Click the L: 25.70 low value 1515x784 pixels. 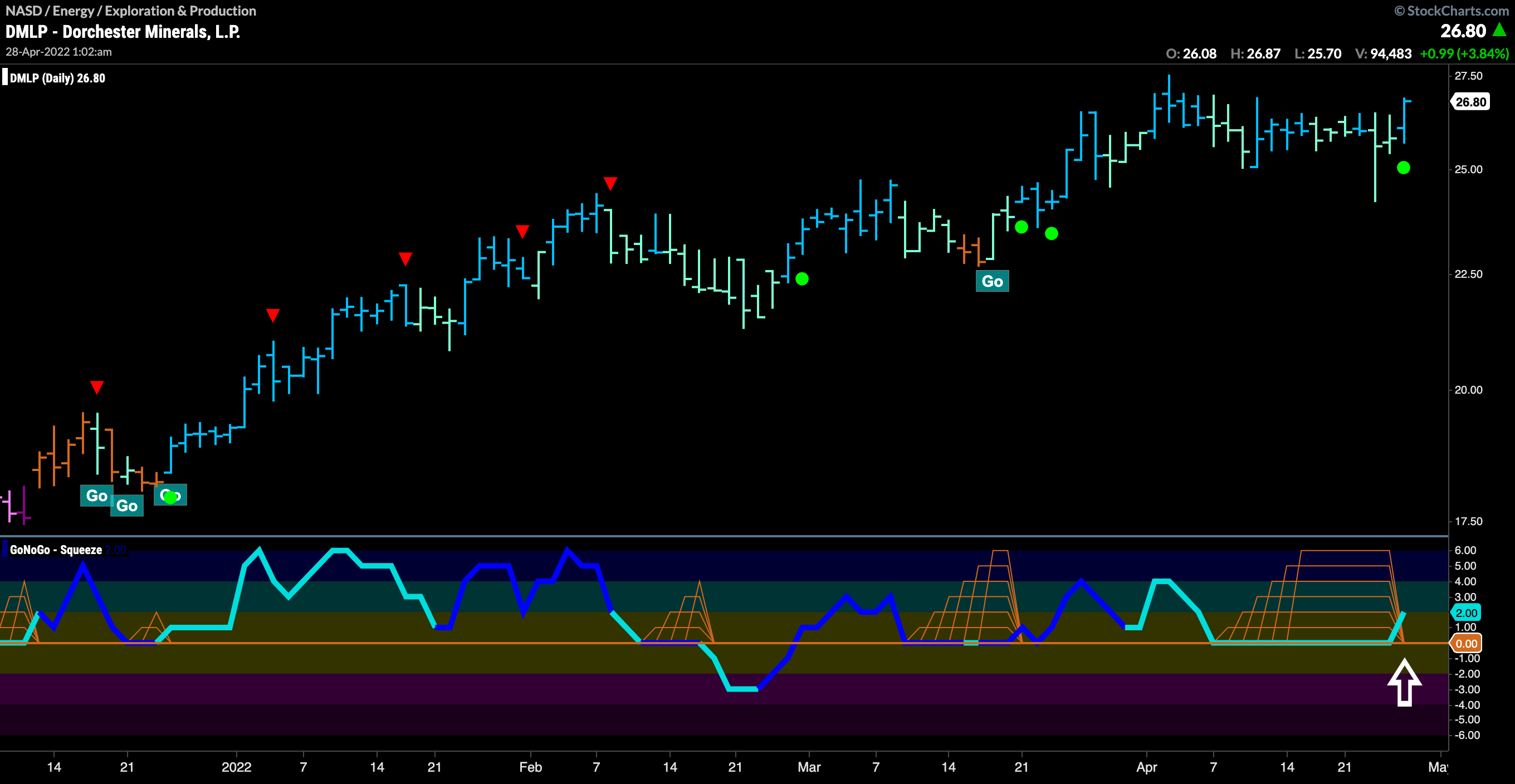click(1318, 53)
